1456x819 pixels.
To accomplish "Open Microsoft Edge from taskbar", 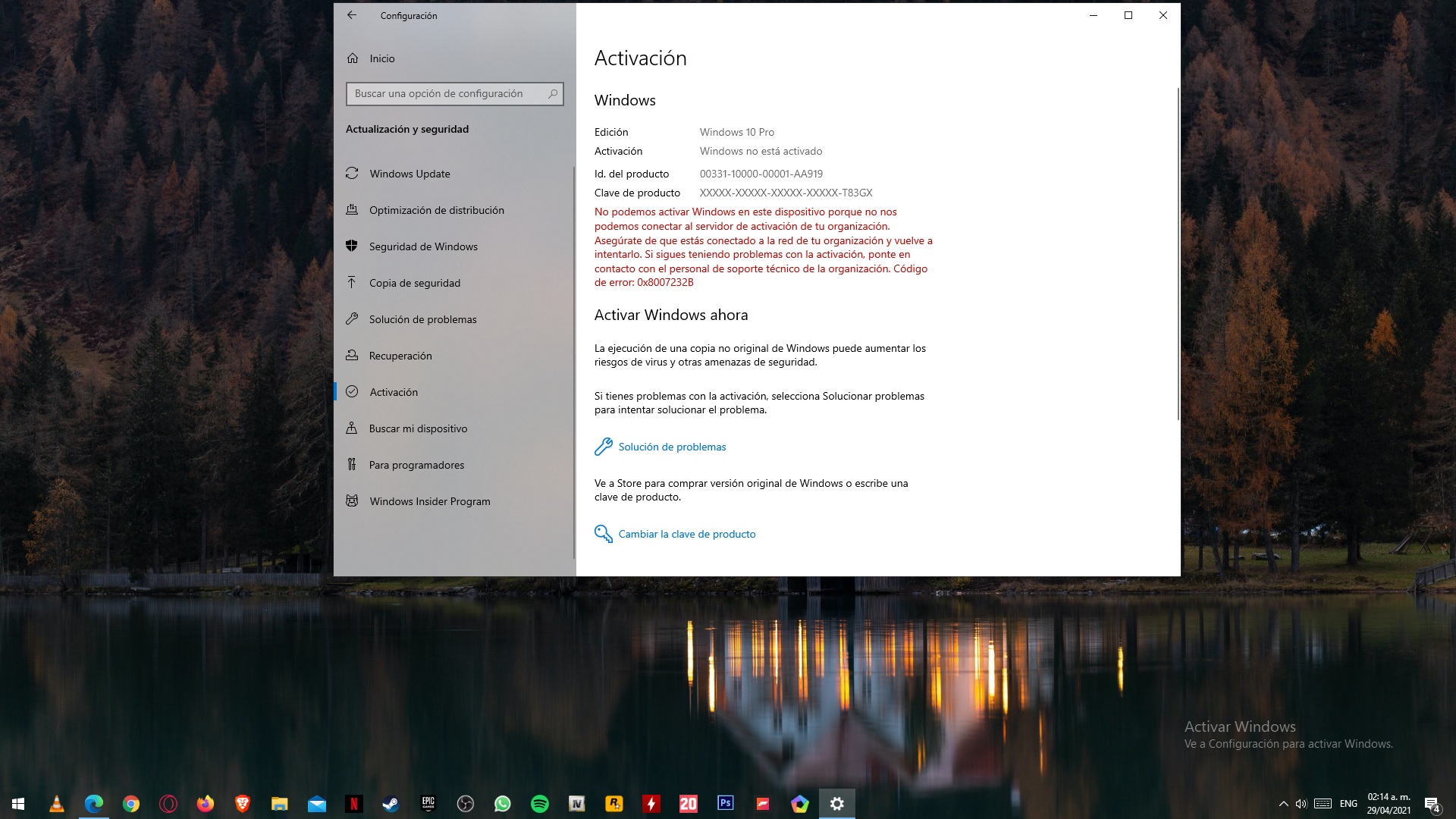I will point(94,804).
